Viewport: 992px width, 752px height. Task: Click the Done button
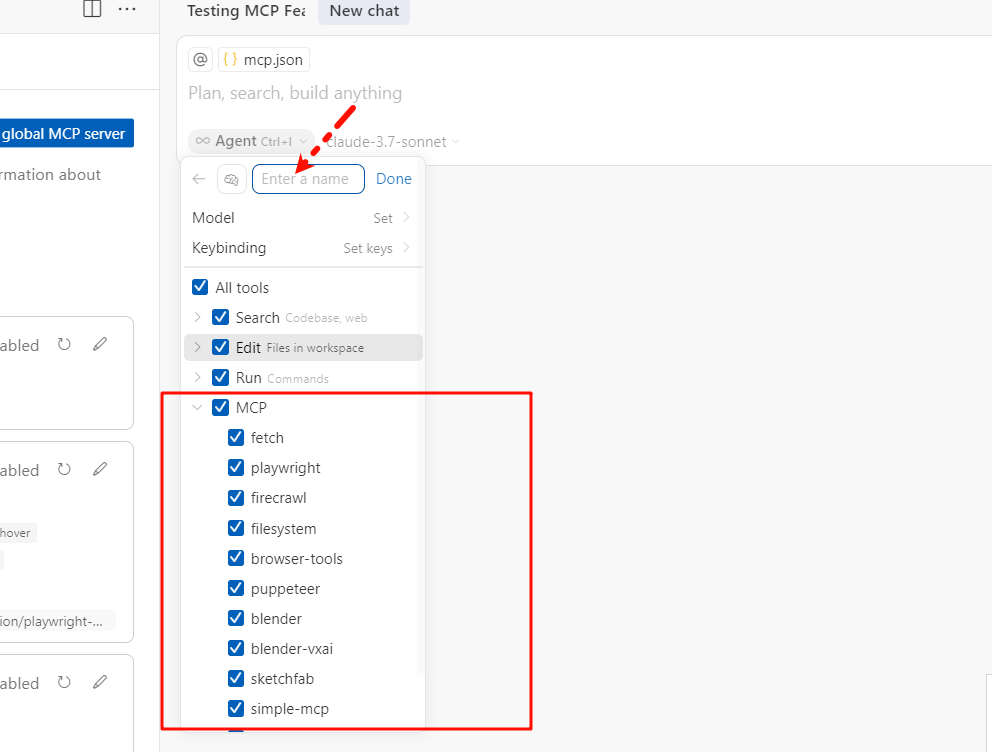point(394,179)
